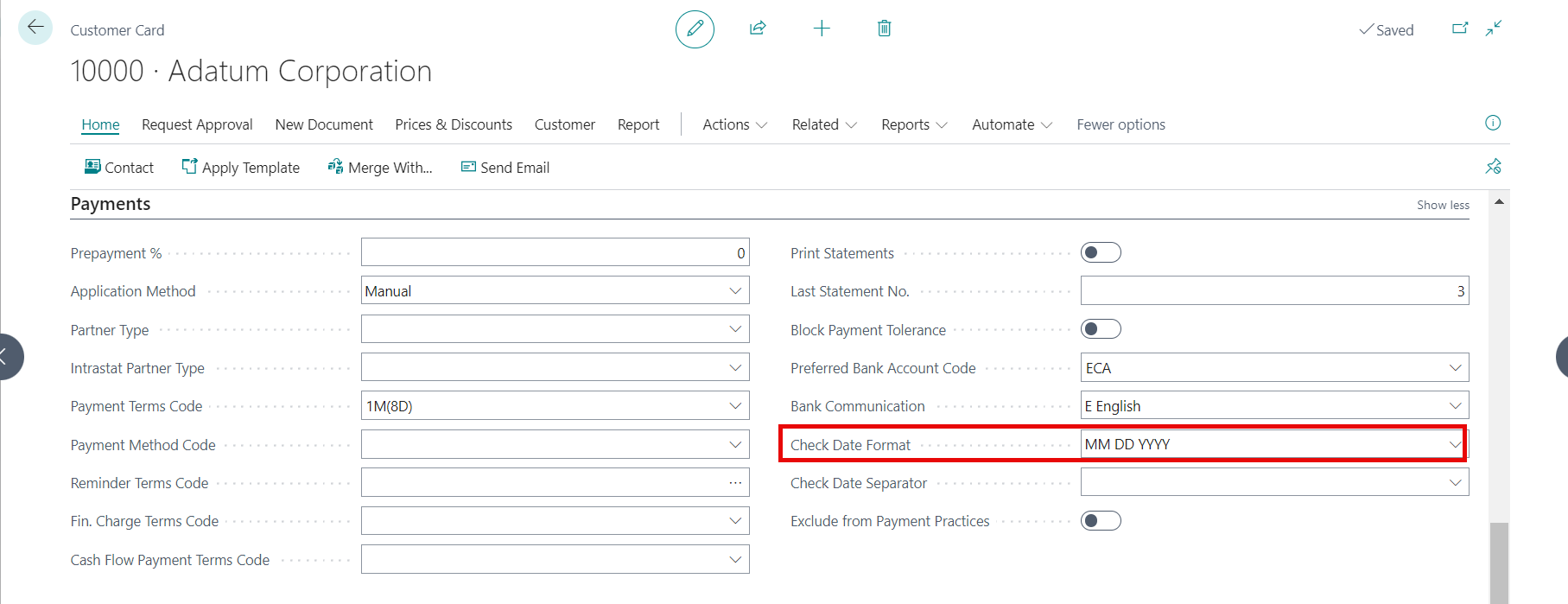
Task: Open Cash Flow Payment Terms Code dropdown
Action: 735,559
